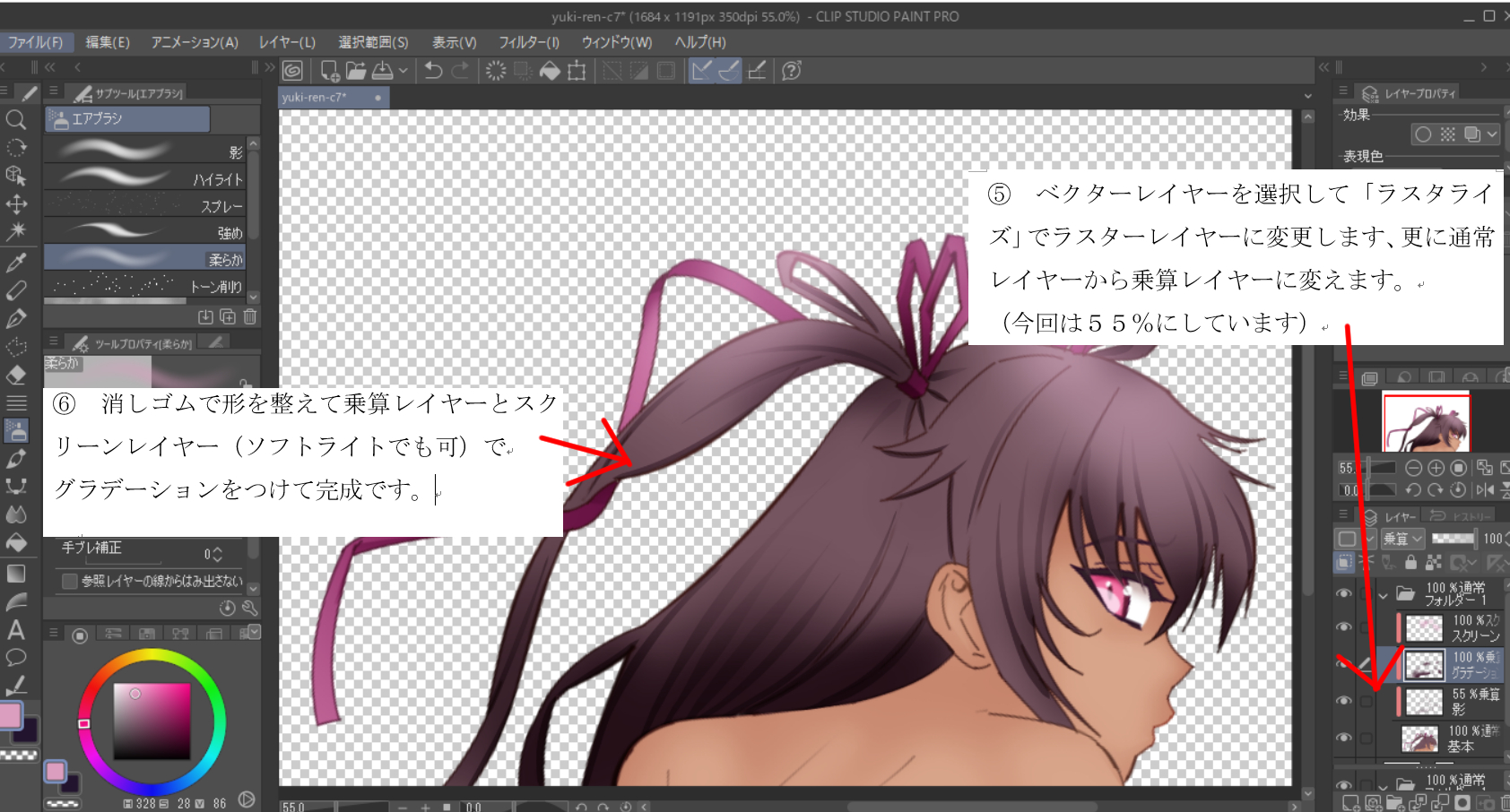This screenshot has height=812, width=1510.
Task: Enable 参照レイヤーの線からはみ出さない checkbox
Action: (69, 582)
